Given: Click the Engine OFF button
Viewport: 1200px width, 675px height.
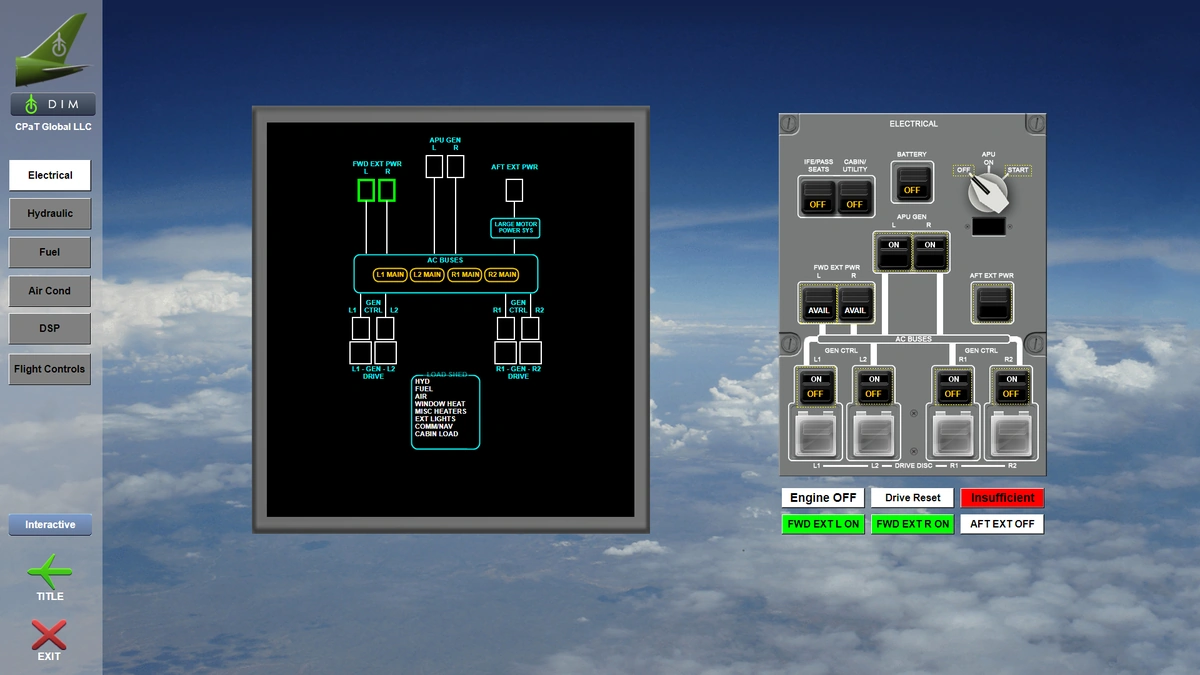Looking at the screenshot, I should (x=823, y=498).
